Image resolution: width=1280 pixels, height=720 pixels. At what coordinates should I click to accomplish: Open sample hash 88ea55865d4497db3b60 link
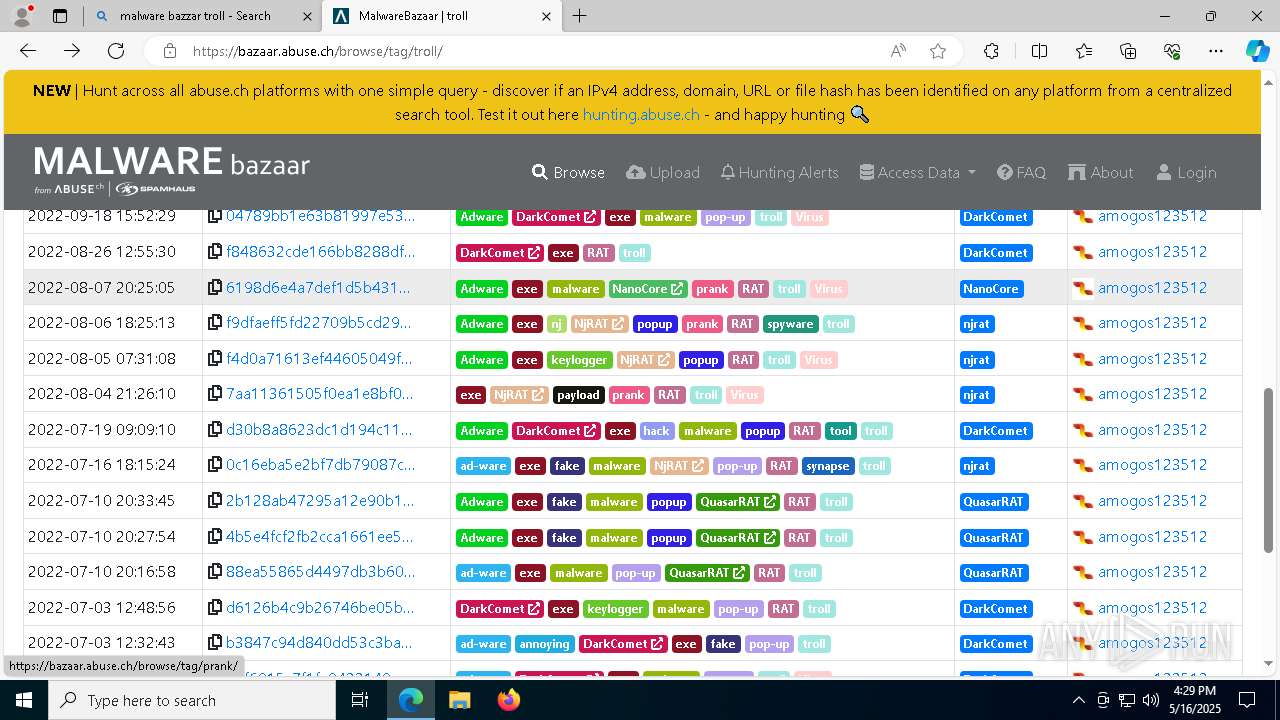tap(320, 572)
